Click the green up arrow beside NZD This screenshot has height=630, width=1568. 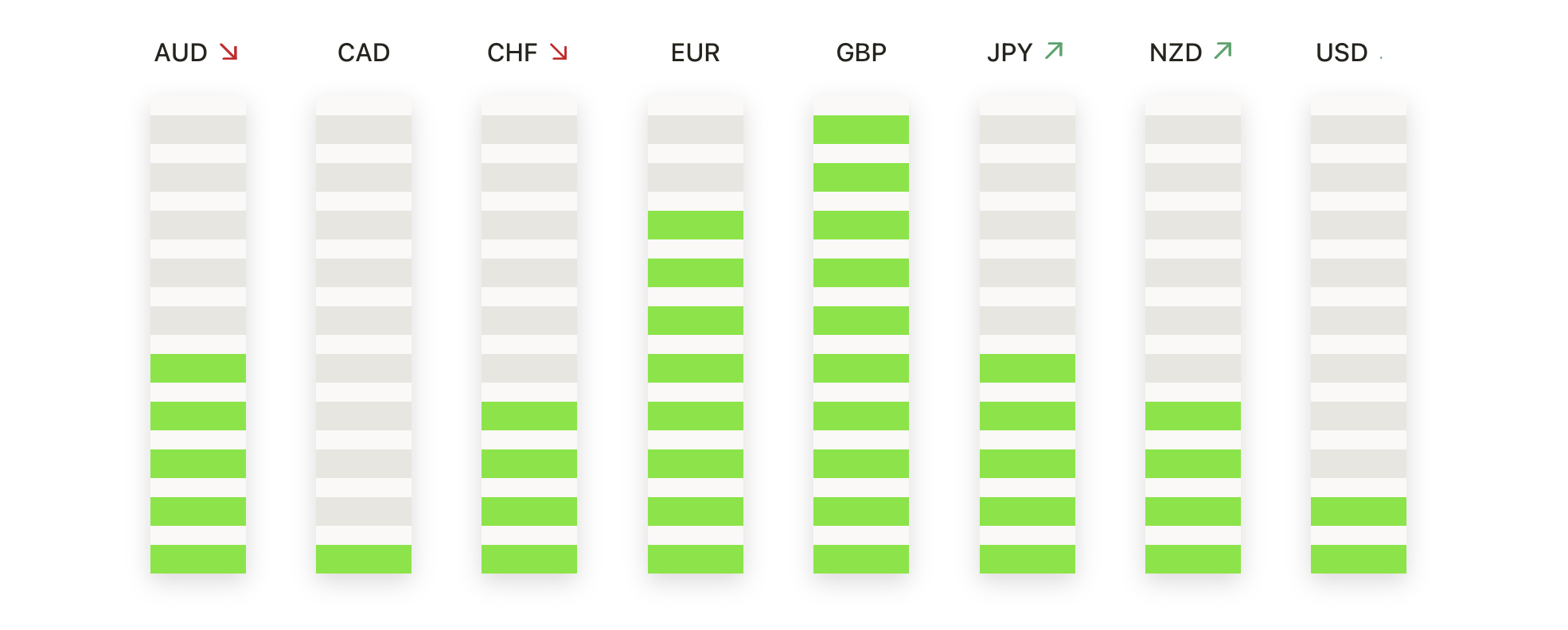pyautogui.click(x=1223, y=51)
